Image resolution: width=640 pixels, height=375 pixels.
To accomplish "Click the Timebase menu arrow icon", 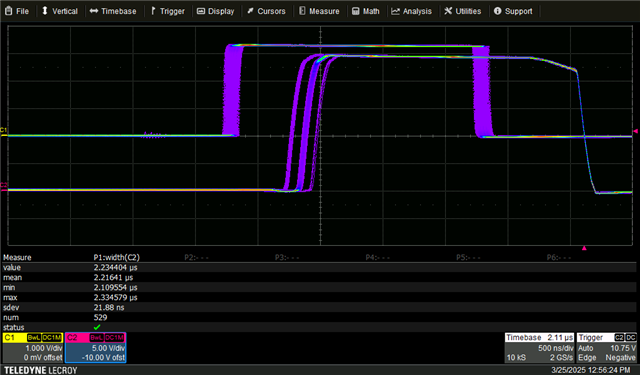I will [94, 11].
